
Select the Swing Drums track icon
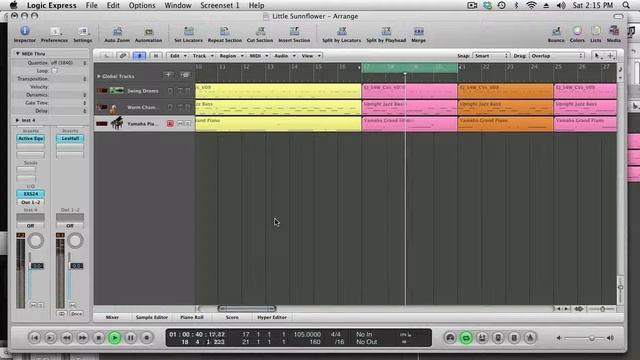coord(117,91)
